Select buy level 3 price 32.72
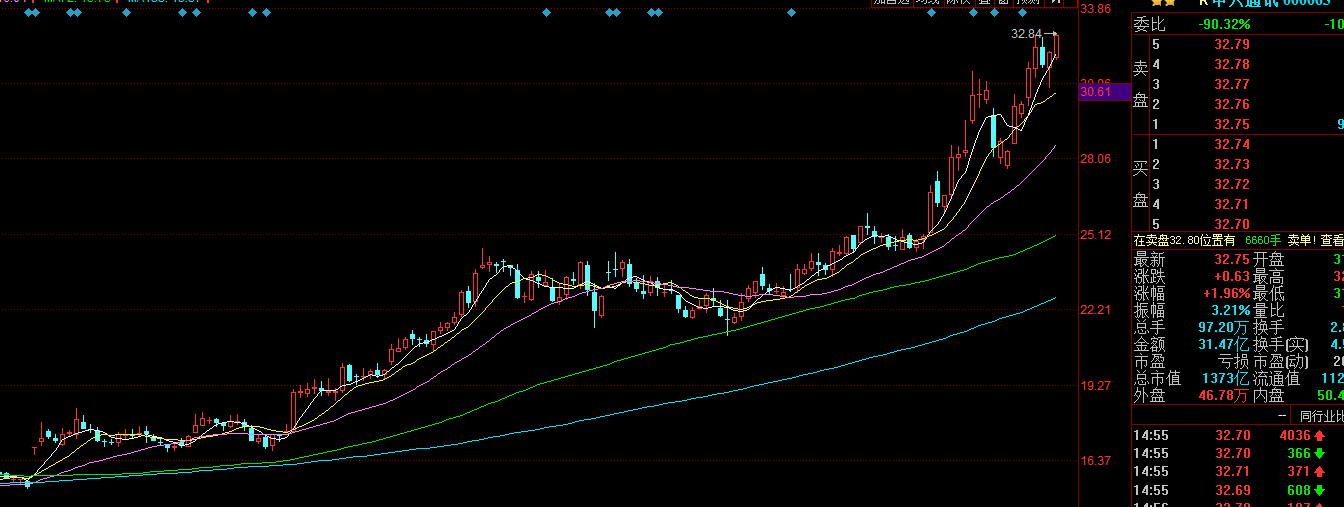The image size is (1344, 507). point(1232,184)
